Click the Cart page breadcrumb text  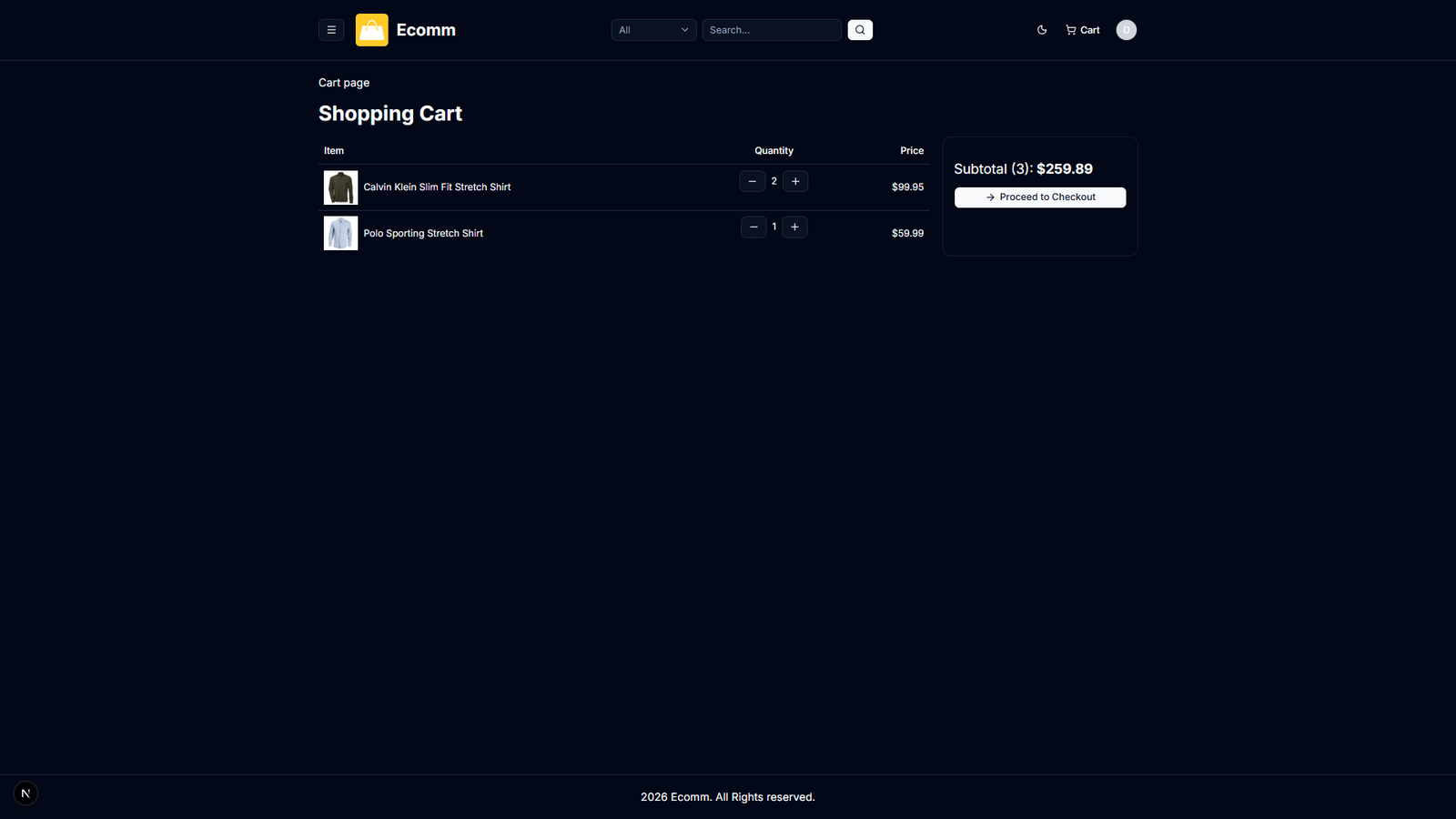tap(344, 83)
